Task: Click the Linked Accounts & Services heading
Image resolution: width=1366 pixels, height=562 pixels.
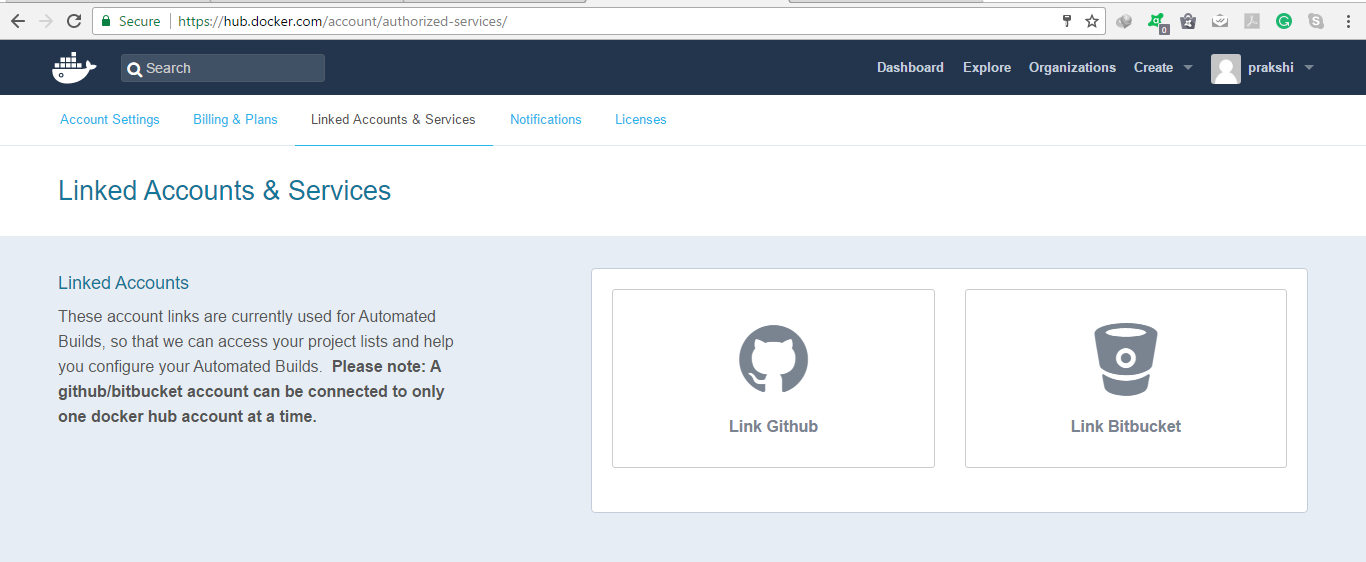Action: point(224,191)
